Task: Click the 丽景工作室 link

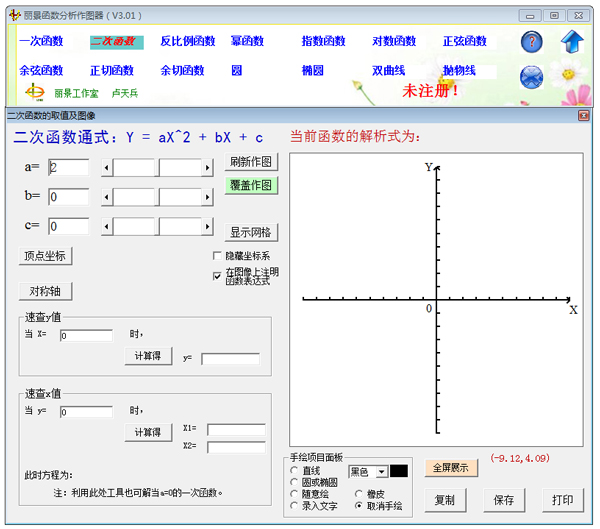Action: 76,93
